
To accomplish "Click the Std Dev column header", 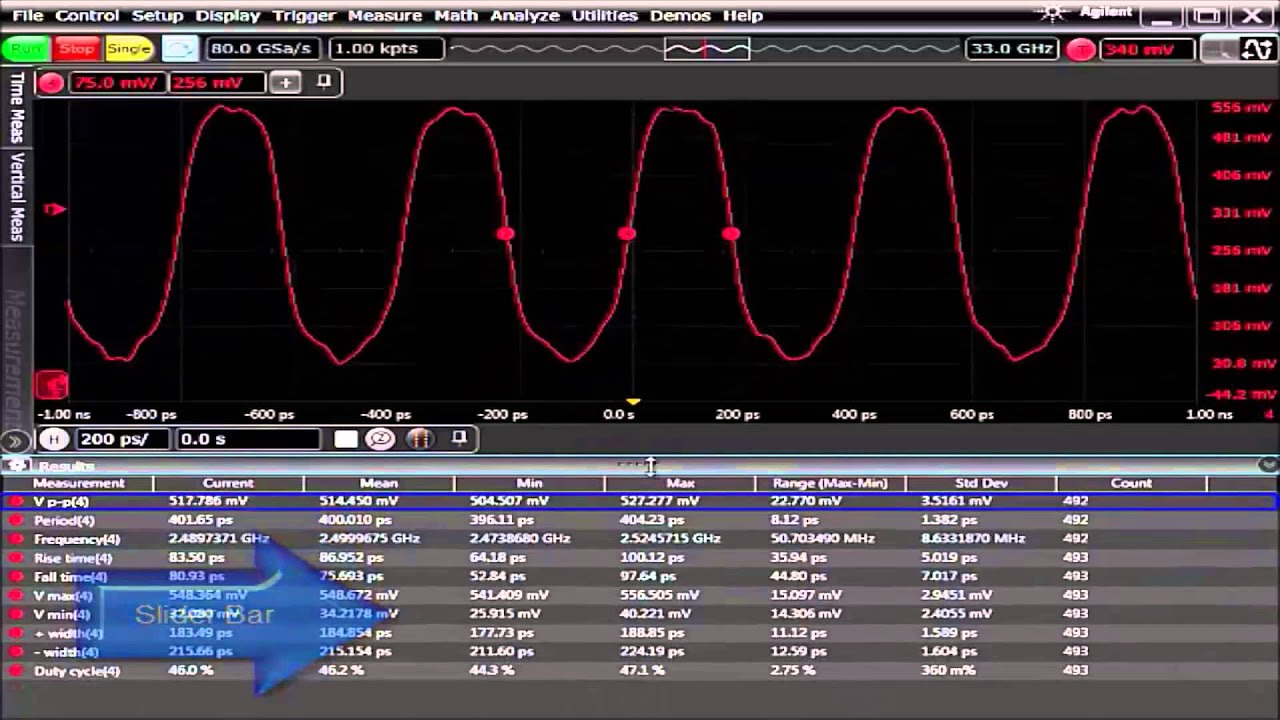I will click(981, 483).
